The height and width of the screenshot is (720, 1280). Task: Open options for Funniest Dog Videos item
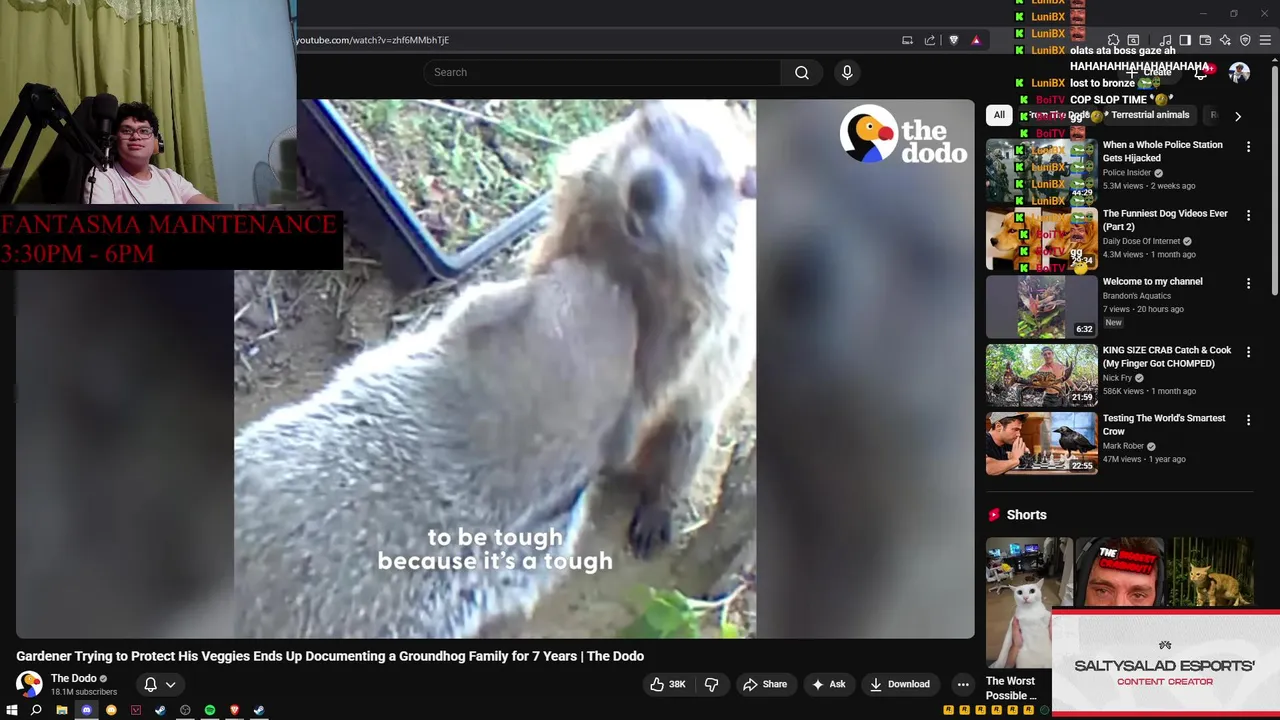[1248, 215]
